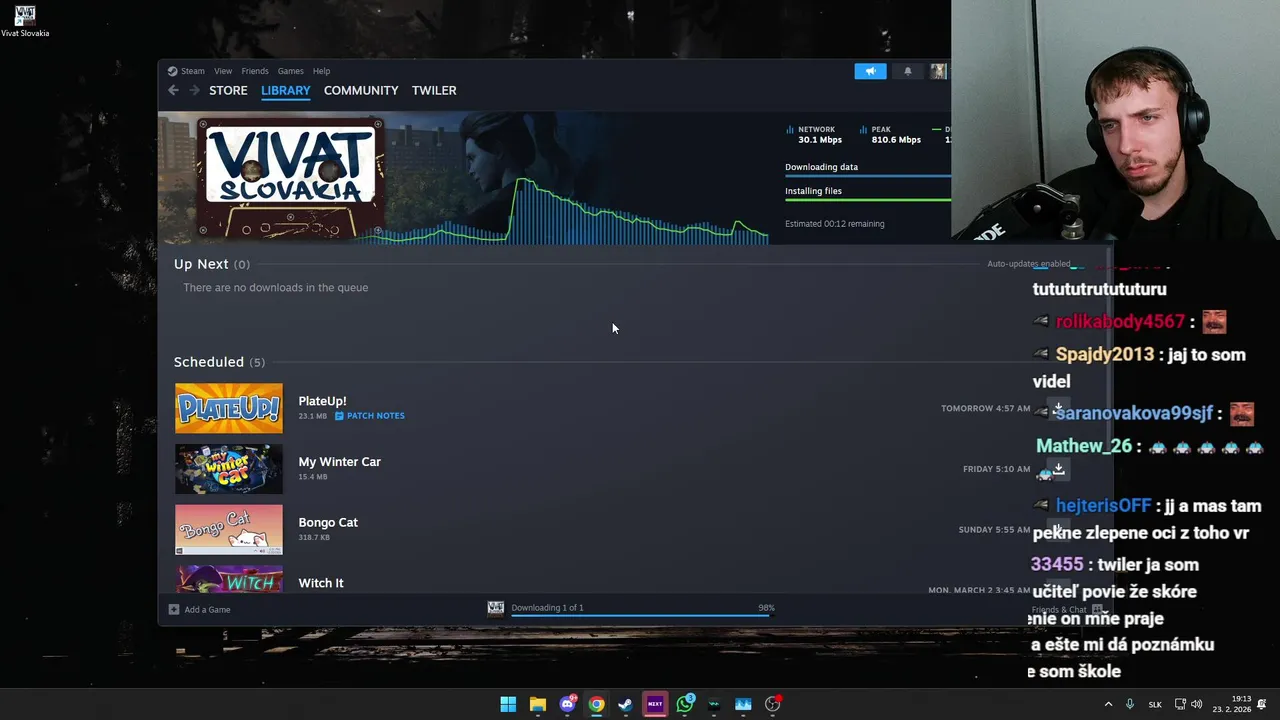Open Friends & Chat

[1066, 609]
